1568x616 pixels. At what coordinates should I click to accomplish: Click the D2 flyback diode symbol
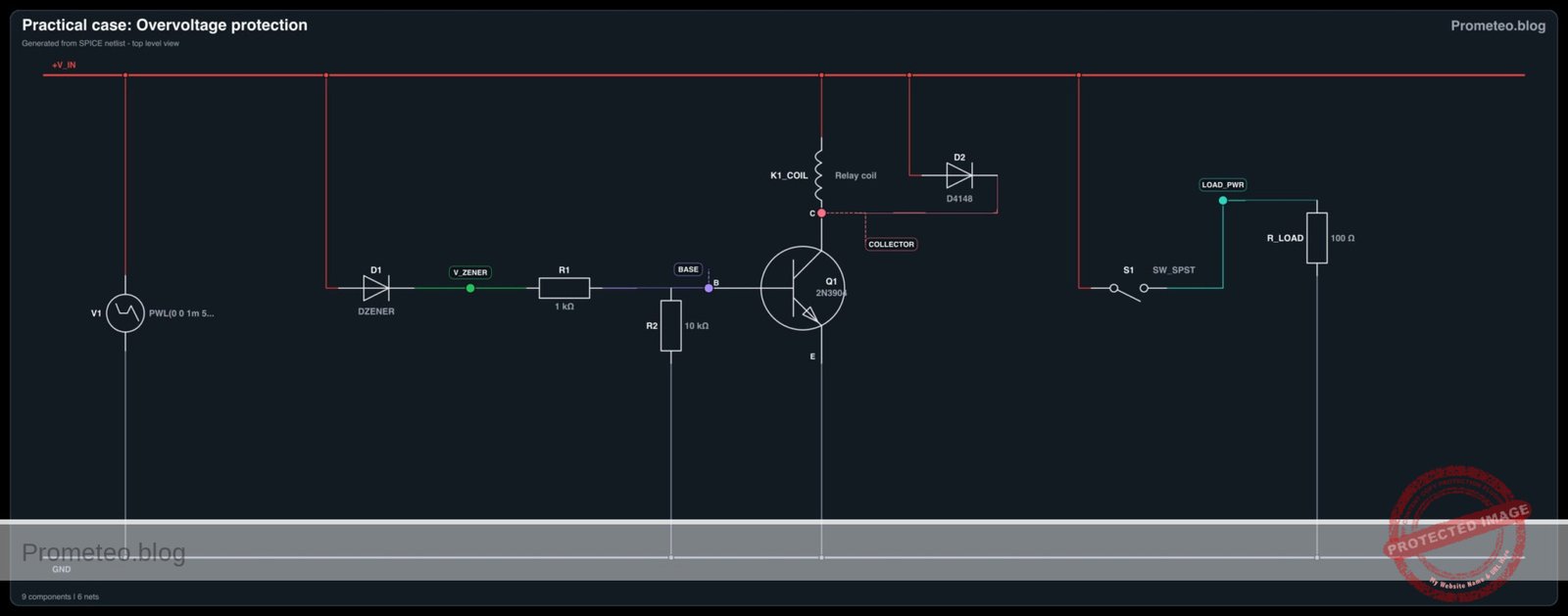(959, 175)
